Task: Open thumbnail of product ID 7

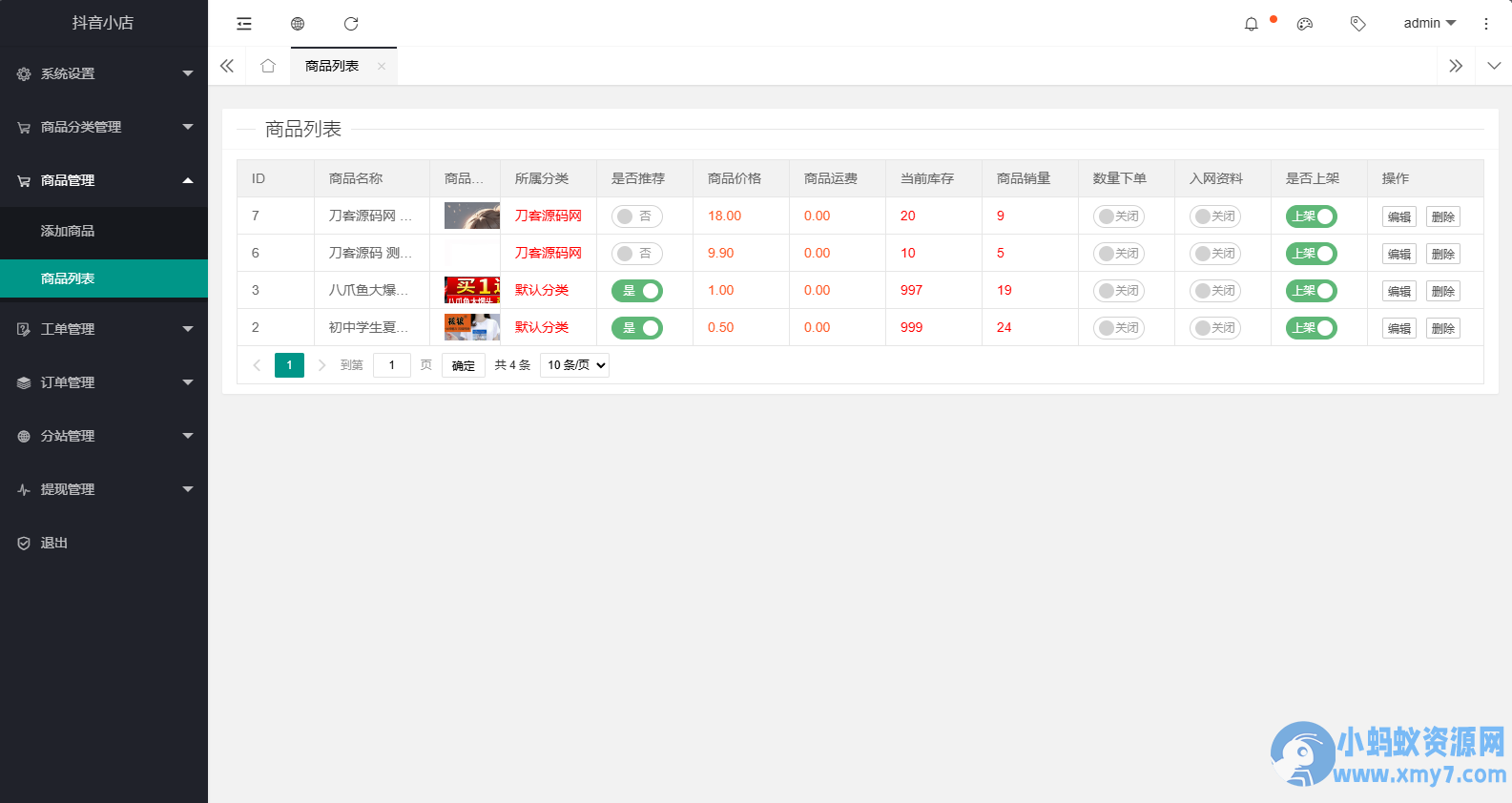Action: point(472,216)
